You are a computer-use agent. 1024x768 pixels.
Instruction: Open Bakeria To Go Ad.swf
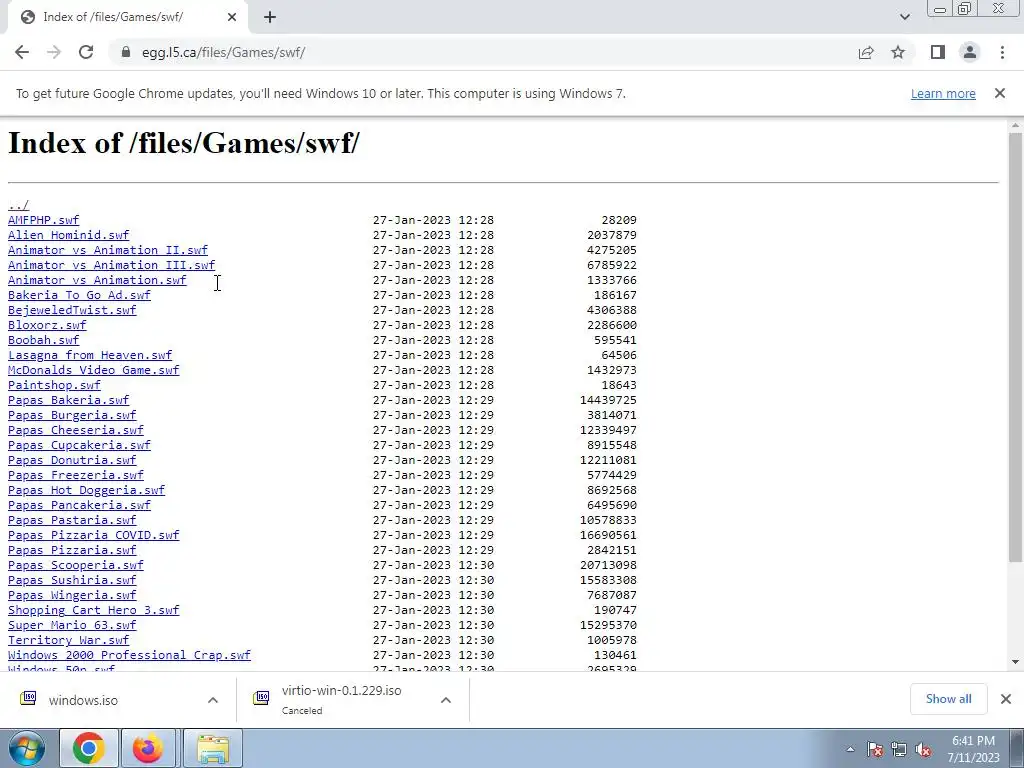(x=79, y=295)
